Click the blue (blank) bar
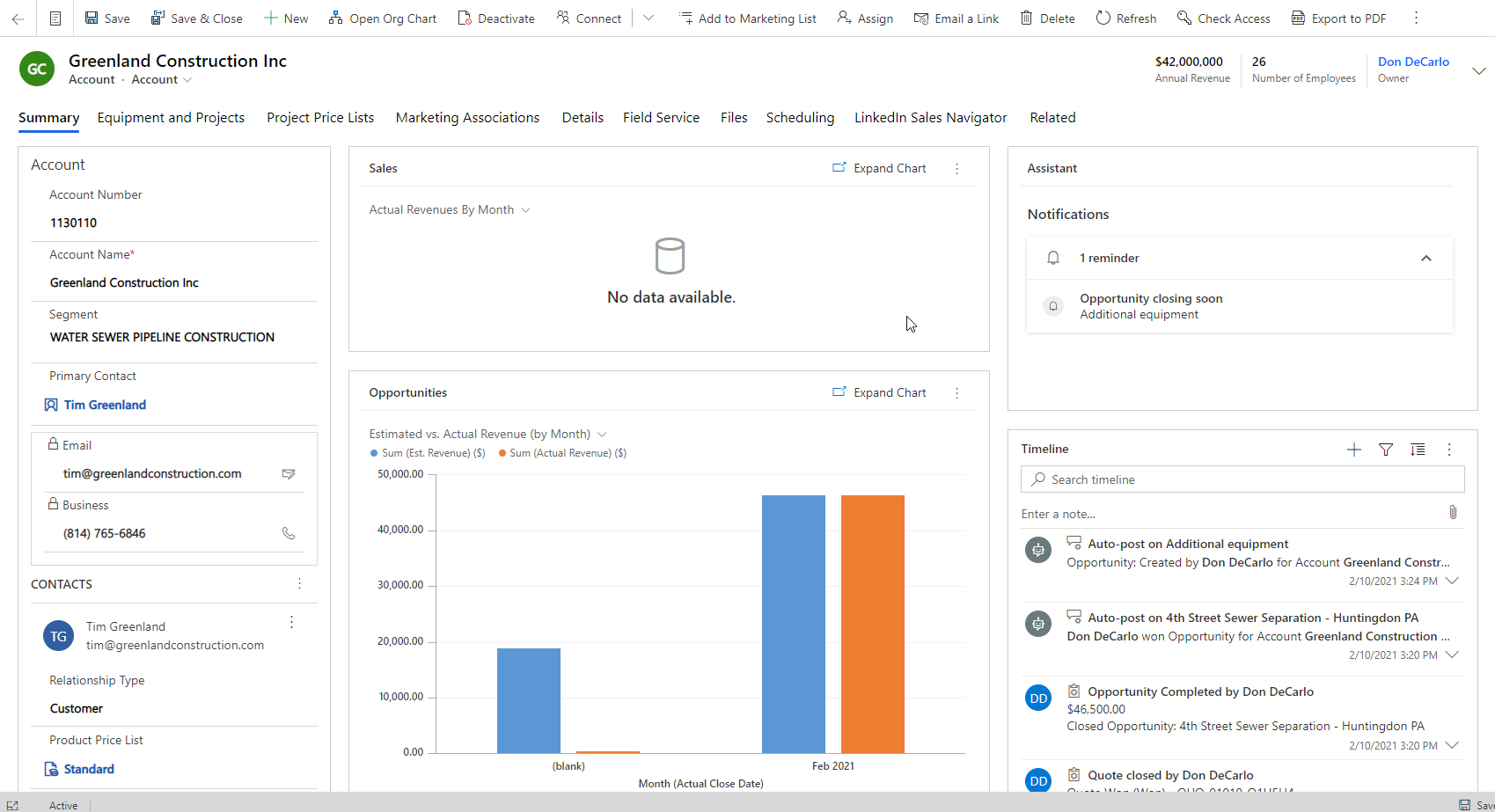Image resolution: width=1495 pixels, height=812 pixels. (x=529, y=700)
